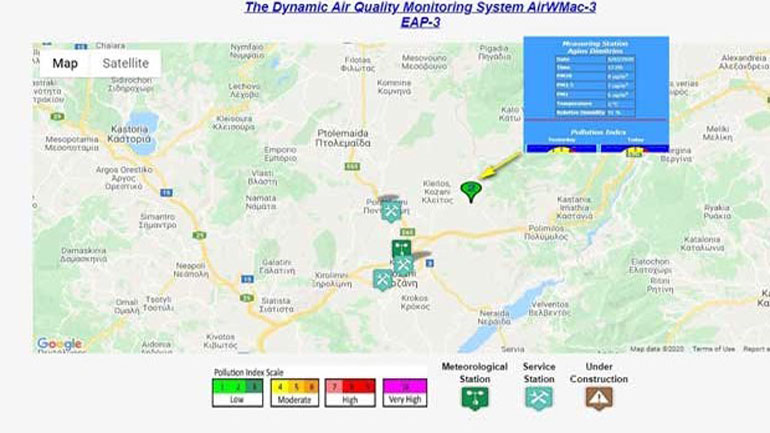Click the red High pollution index swatch
The width and height of the screenshot is (770, 433).
(348, 385)
